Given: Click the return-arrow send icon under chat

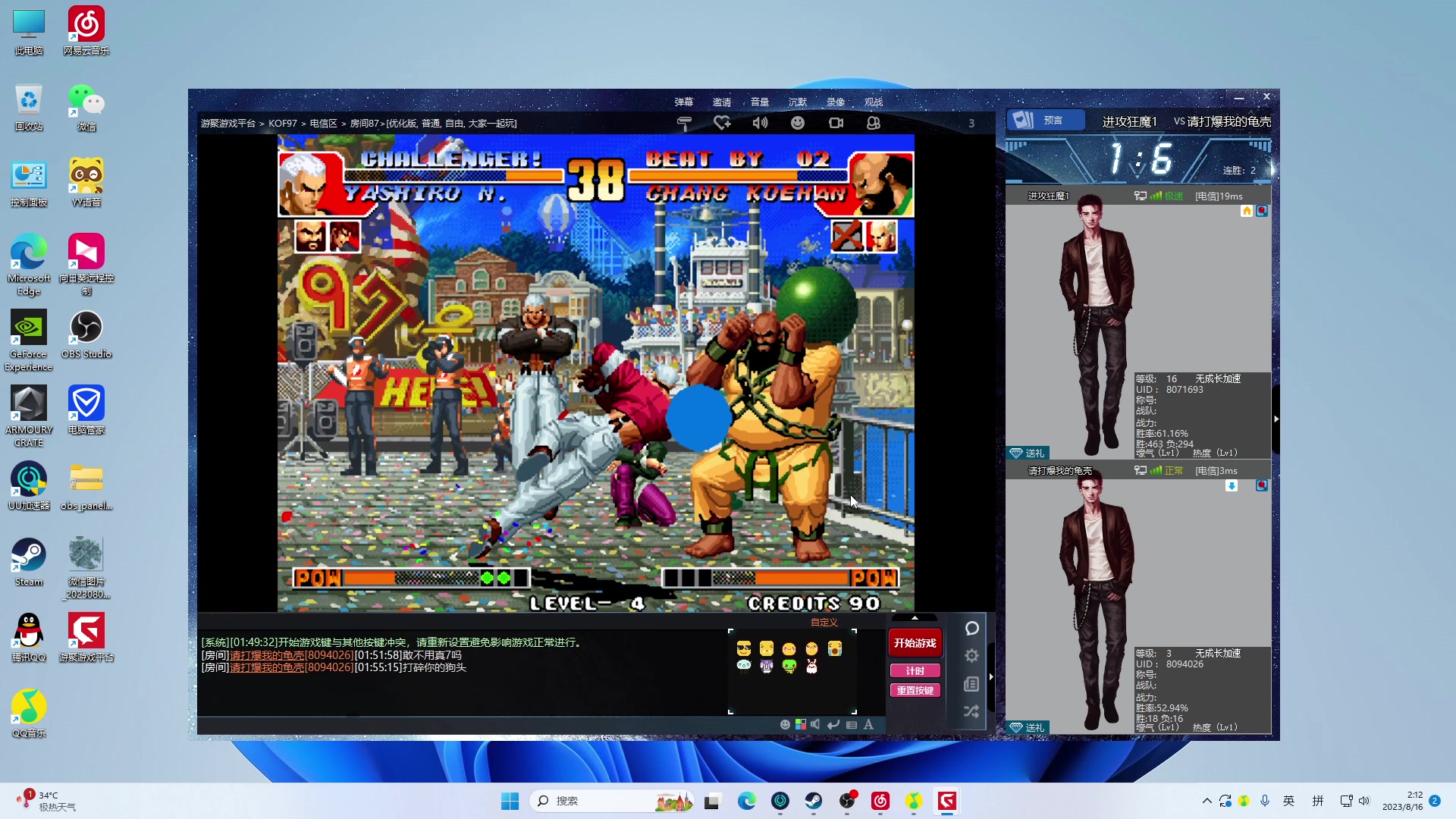Looking at the screenshot, I should pos(833,725).
